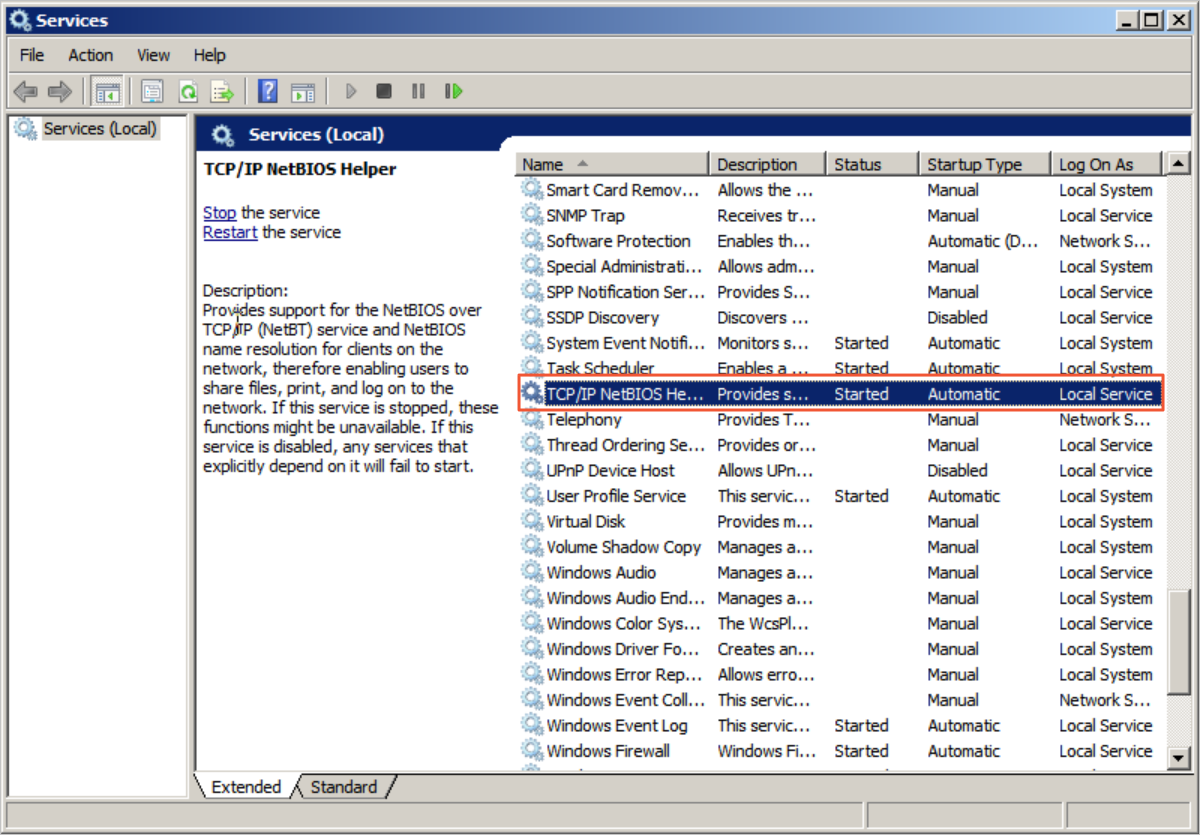This screenshot has width=1200, height=835.
Task: Refresh the services list
Action: pyautogui.click(x=188, y=91)
